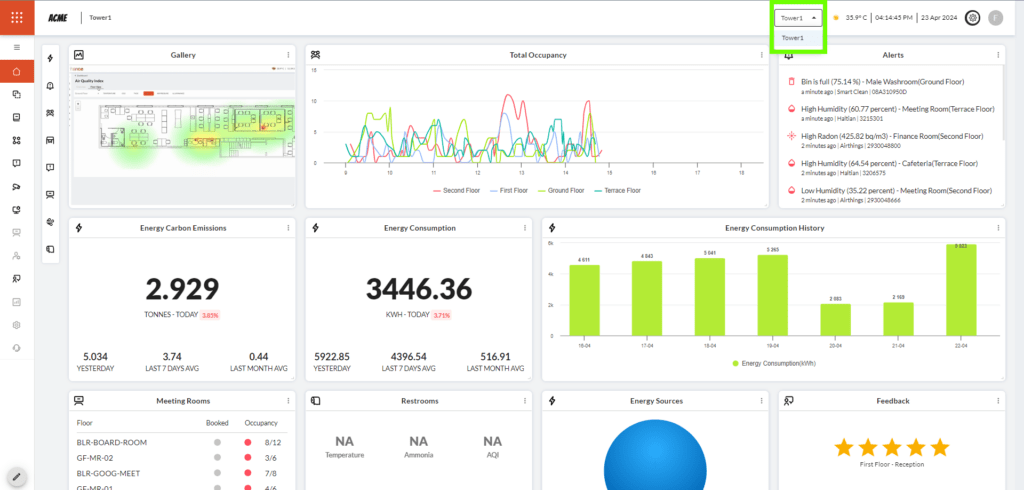Select the Home icon in sidebar

(x=17, y=71)
